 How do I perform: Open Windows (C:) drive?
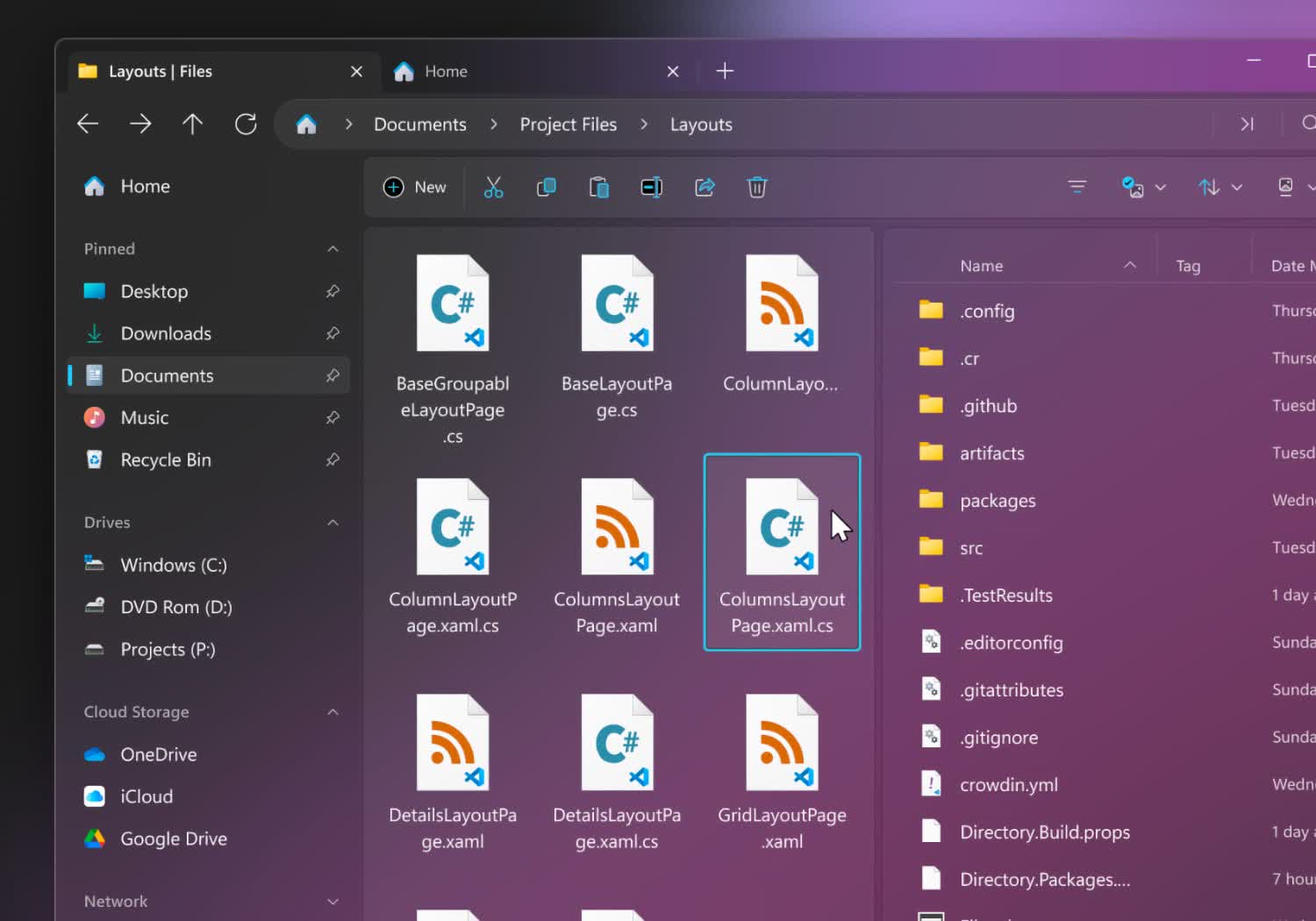coord(208,565)
